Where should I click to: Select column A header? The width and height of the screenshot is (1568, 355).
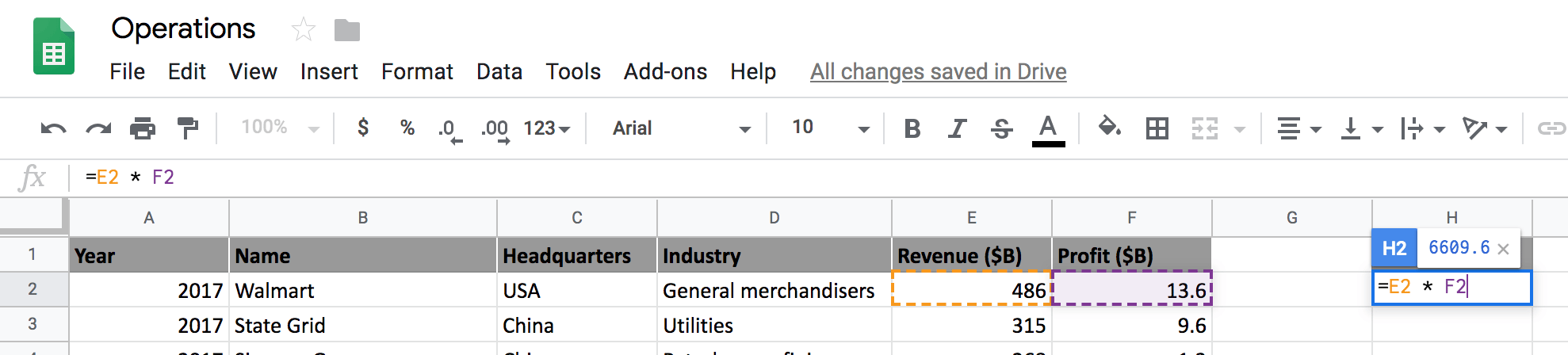click(149, 218)
